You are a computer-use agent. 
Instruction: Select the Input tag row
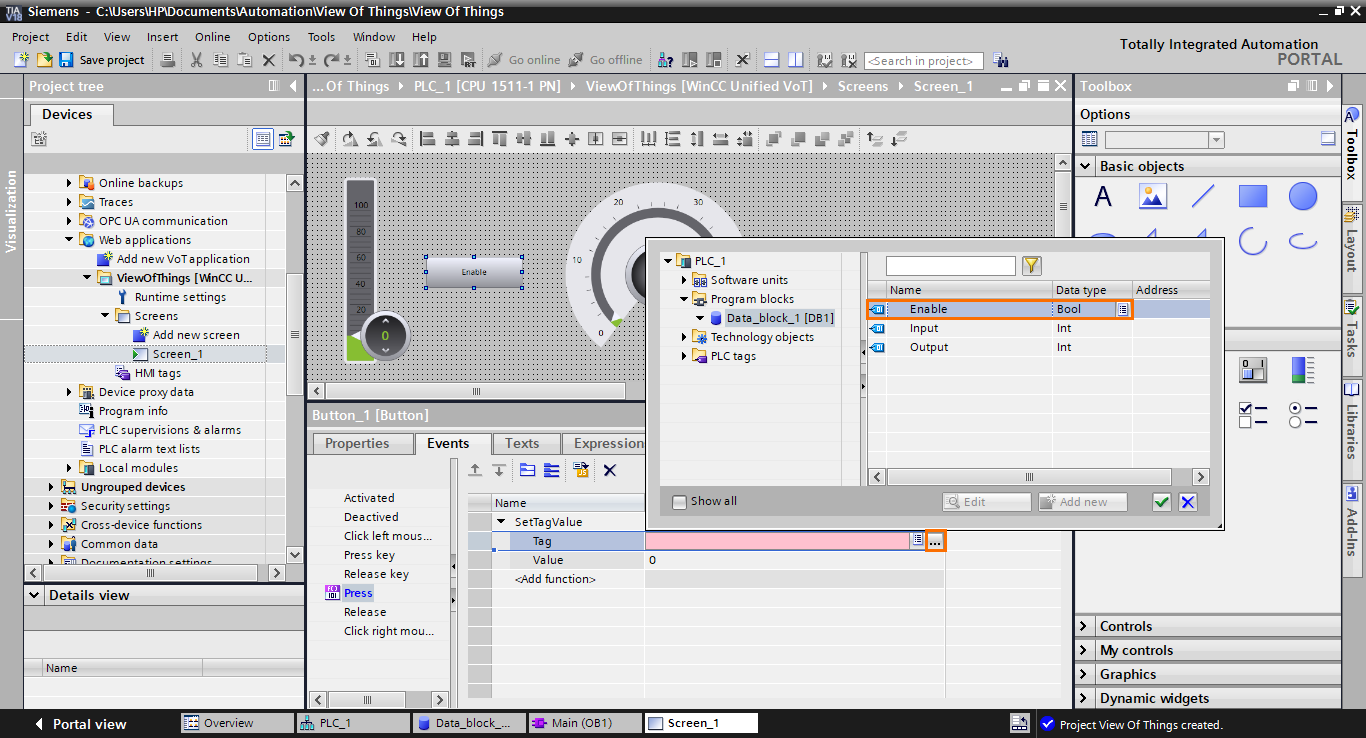click(1038, 328)
